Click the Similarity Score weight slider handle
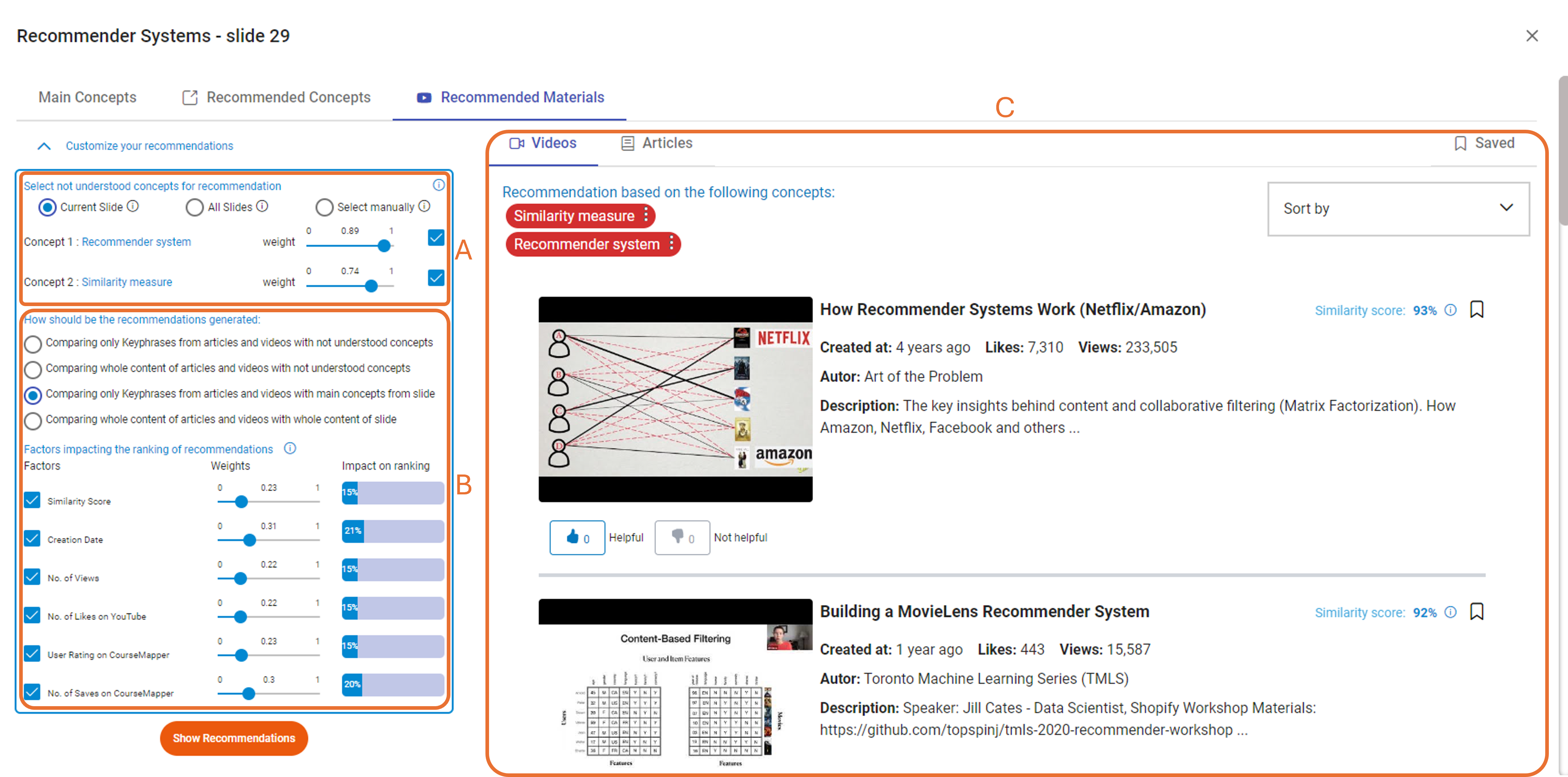 tap(241, 502)
